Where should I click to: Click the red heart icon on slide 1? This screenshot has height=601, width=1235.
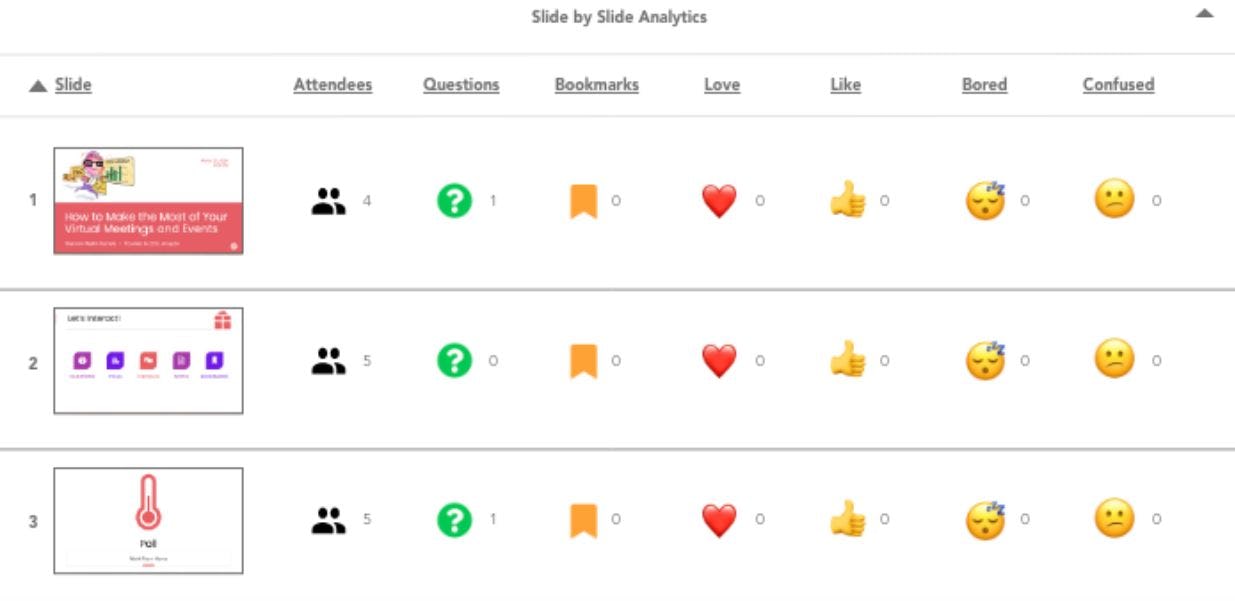(719, 201)
